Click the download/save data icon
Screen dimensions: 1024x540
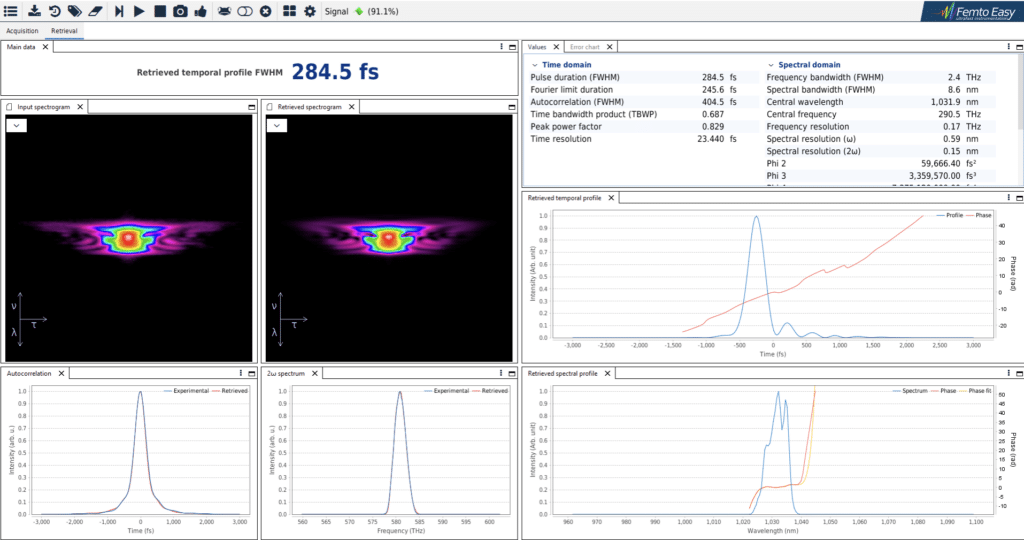[34, 11]
